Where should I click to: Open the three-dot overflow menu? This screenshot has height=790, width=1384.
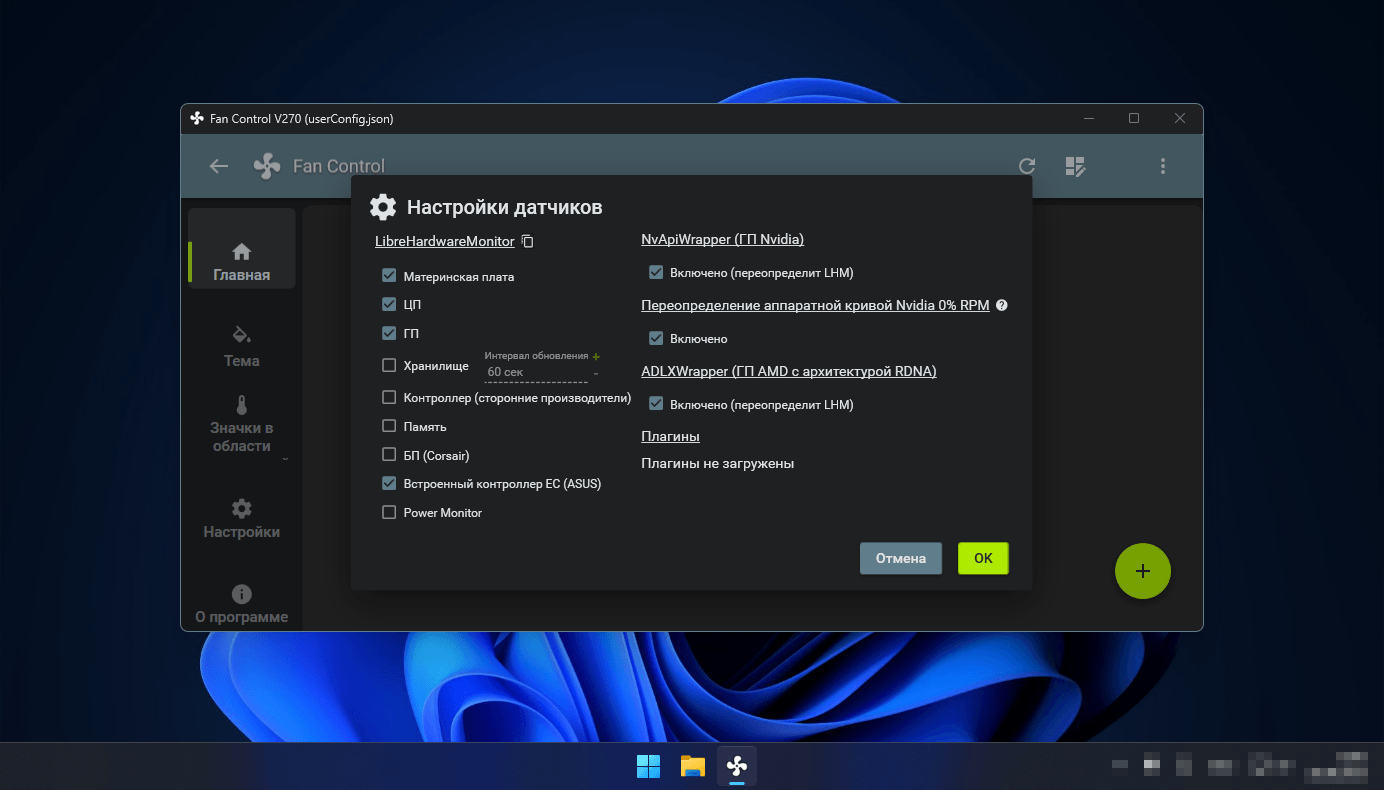click(x=1163, y=166)
